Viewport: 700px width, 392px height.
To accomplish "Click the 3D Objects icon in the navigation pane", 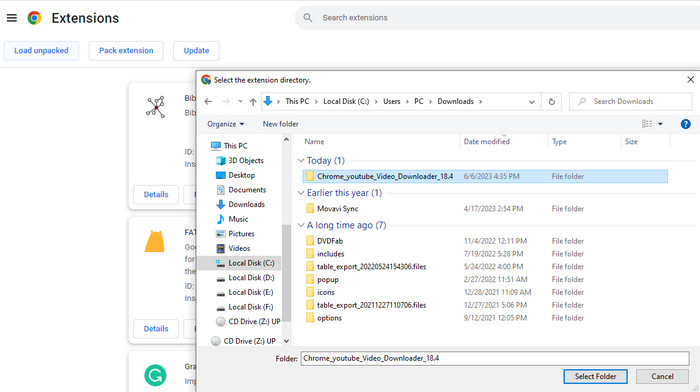I will click(x=221, y=160).
